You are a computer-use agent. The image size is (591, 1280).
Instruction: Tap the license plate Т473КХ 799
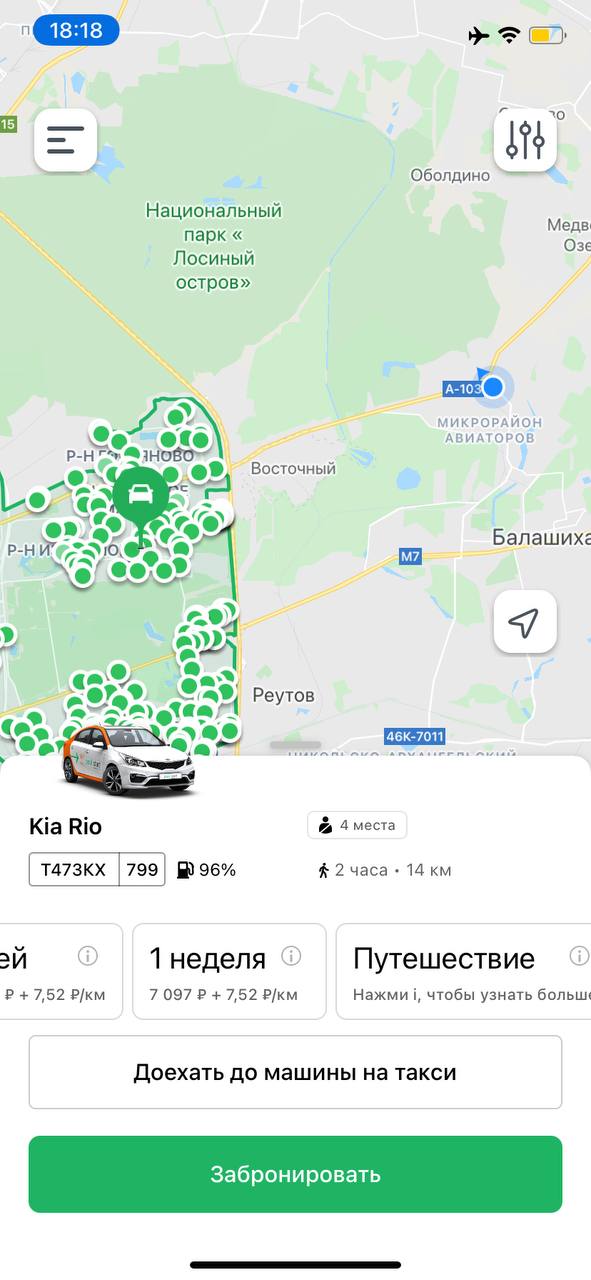click(x=96, y=870)
